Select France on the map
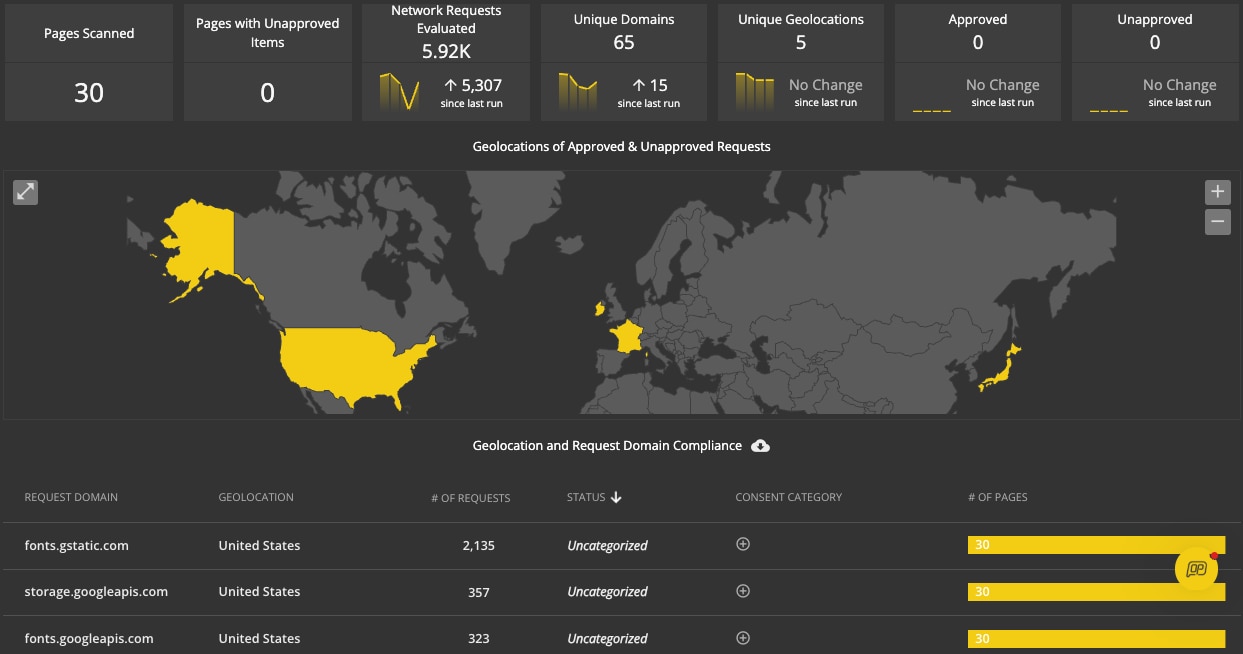 click(x=628, y=336)
